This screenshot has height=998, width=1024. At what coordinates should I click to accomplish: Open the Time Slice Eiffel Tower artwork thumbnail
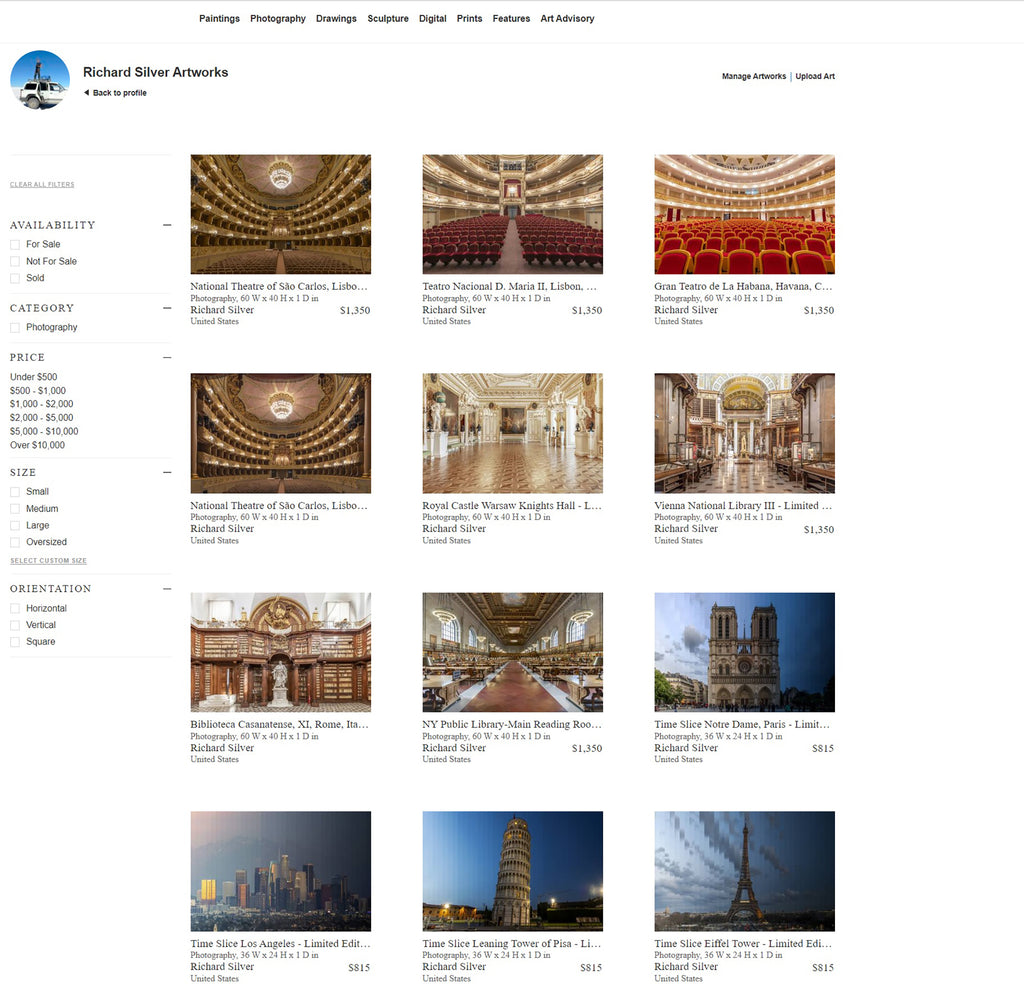pos(744,871)
